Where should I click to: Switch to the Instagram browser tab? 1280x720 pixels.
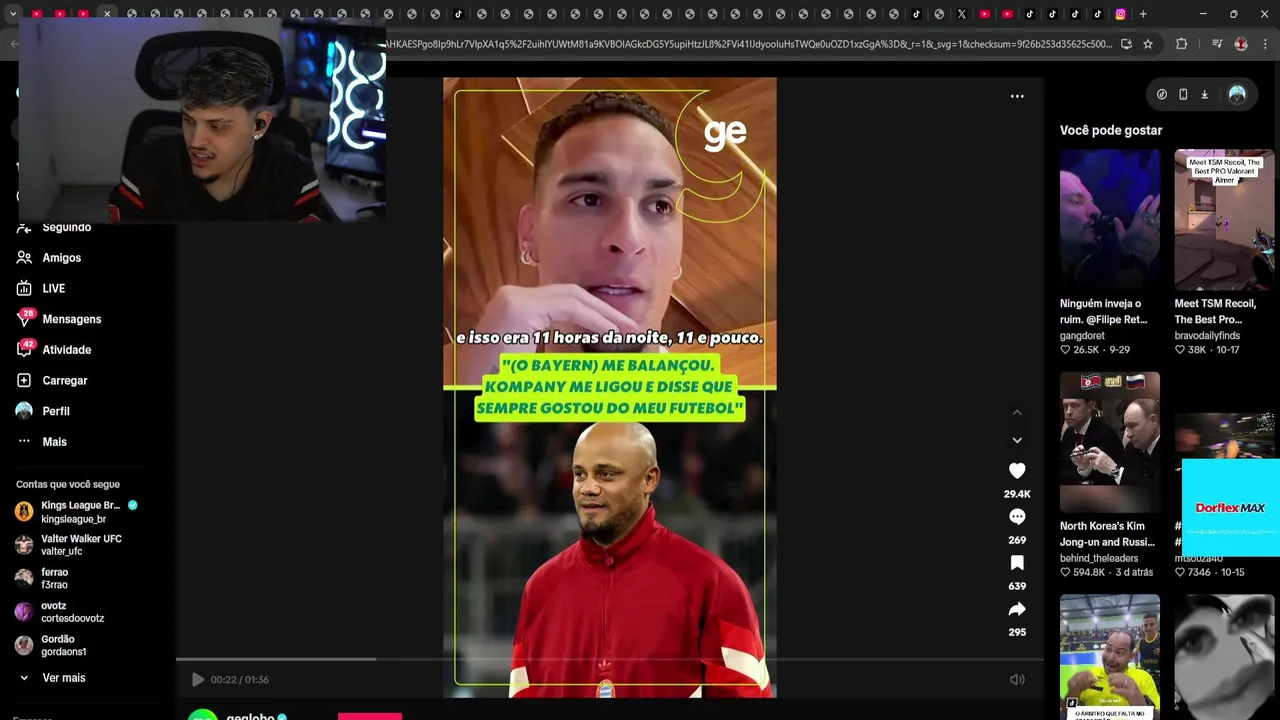click(1121, 14)
